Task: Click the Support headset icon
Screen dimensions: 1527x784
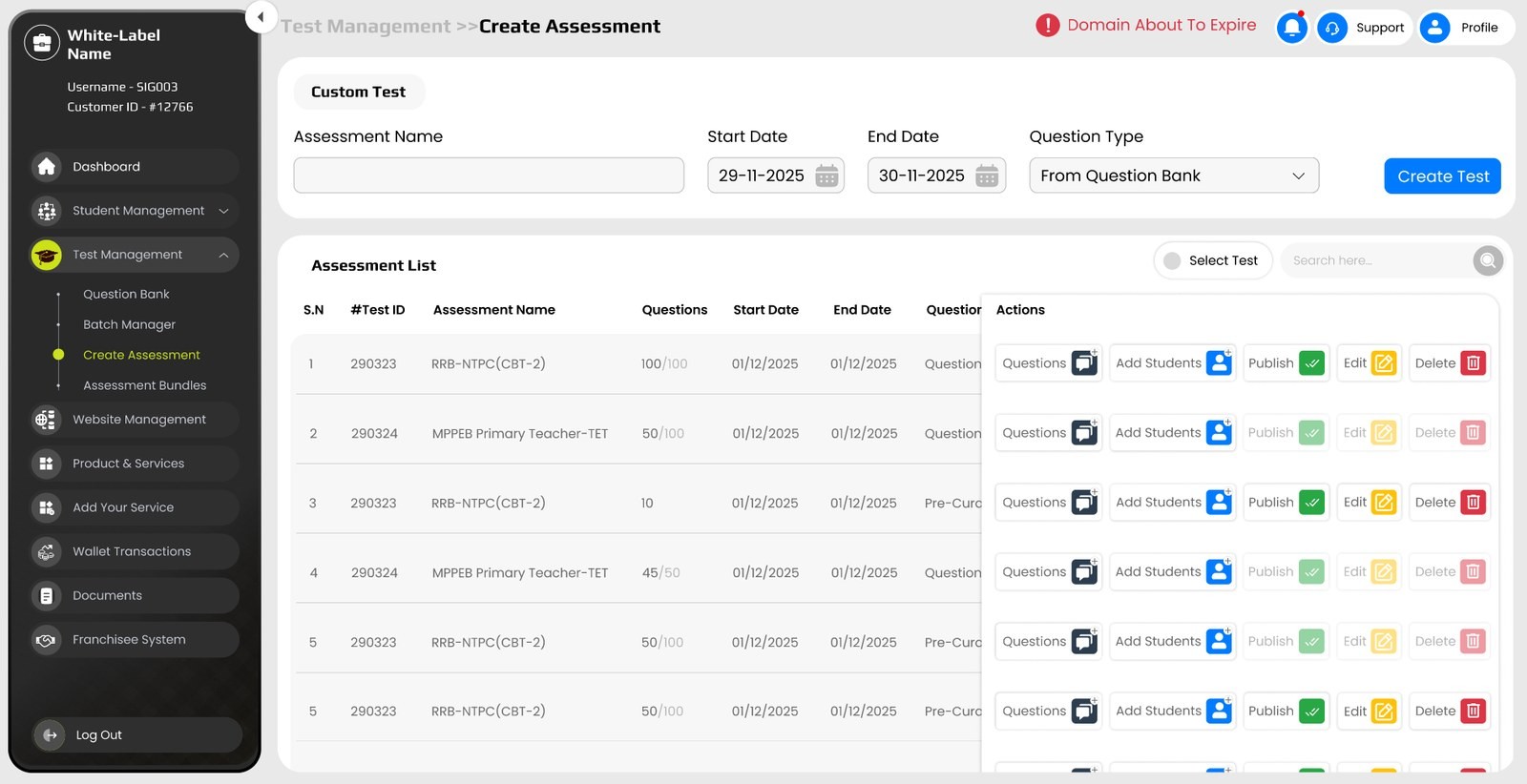Action: click(x=1332, y=28)
